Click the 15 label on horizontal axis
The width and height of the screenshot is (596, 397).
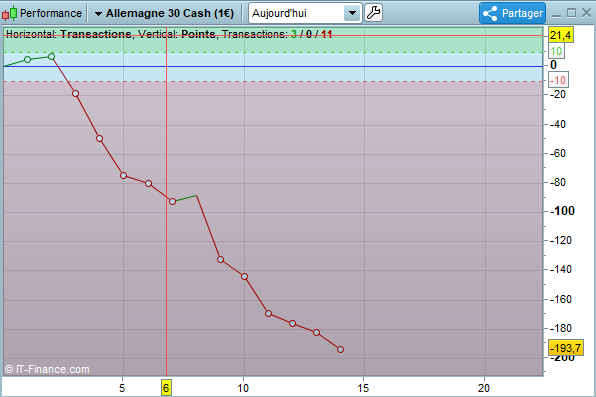[x=363, y=388]
